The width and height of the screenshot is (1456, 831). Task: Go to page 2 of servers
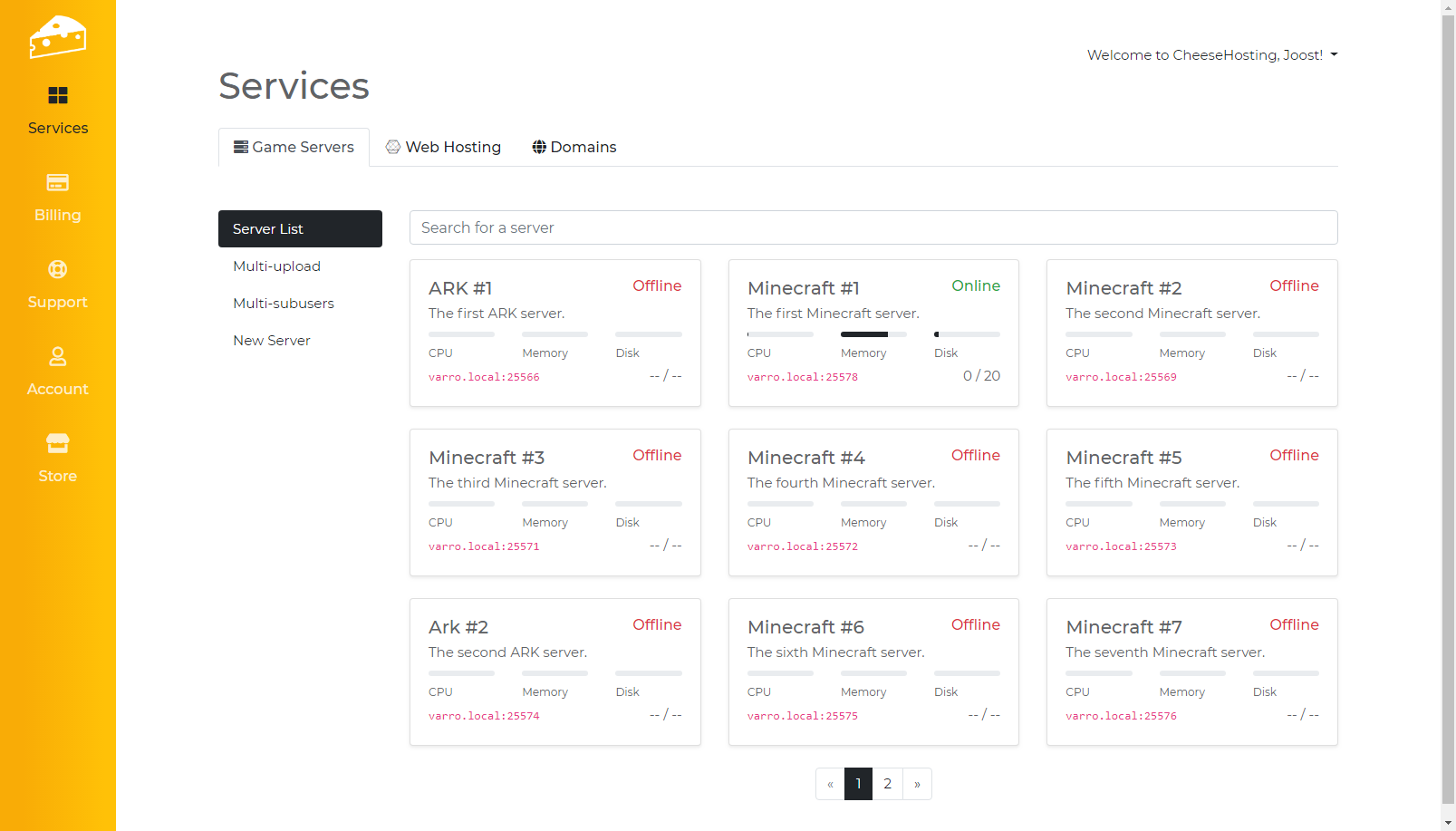[887, 784]
